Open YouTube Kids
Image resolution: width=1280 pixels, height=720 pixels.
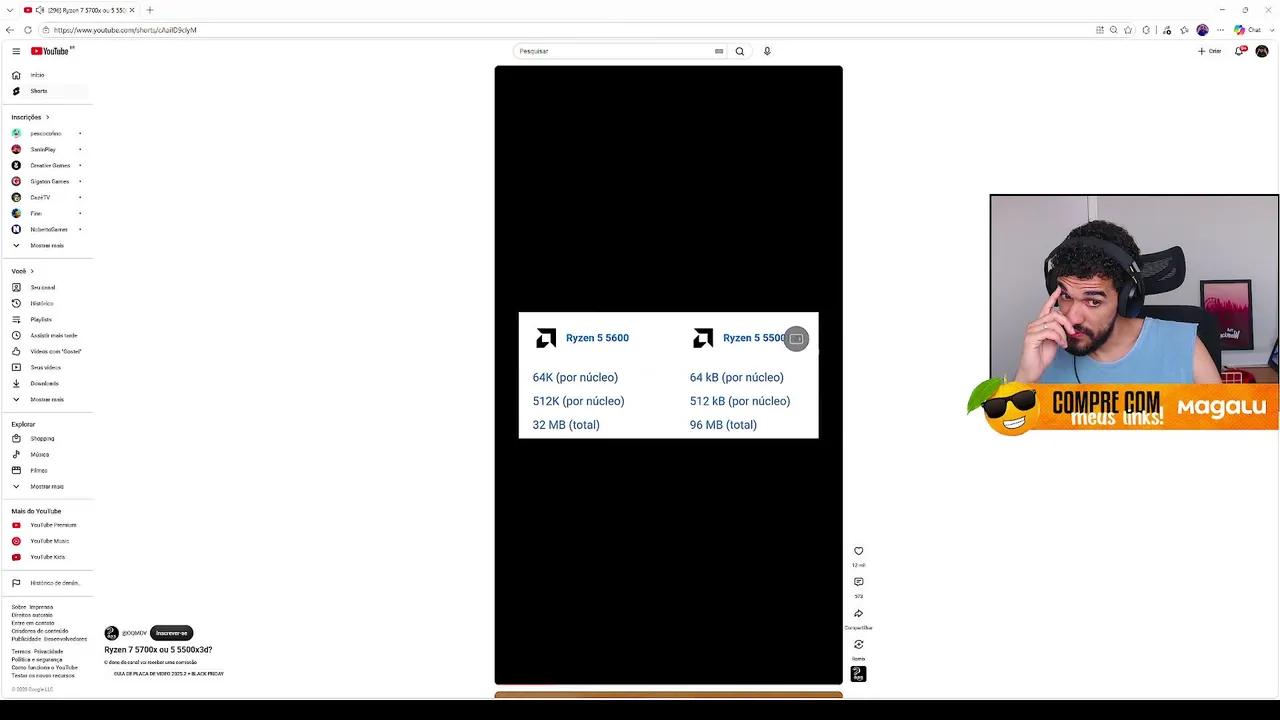(47, 557)
